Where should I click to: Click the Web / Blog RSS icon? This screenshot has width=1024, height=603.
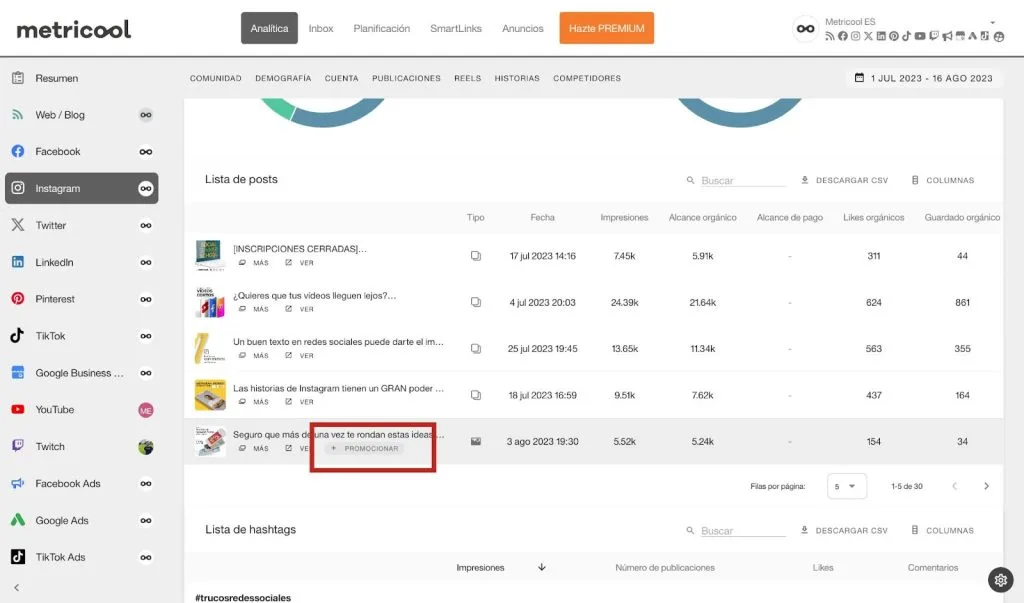click(18, 115)
